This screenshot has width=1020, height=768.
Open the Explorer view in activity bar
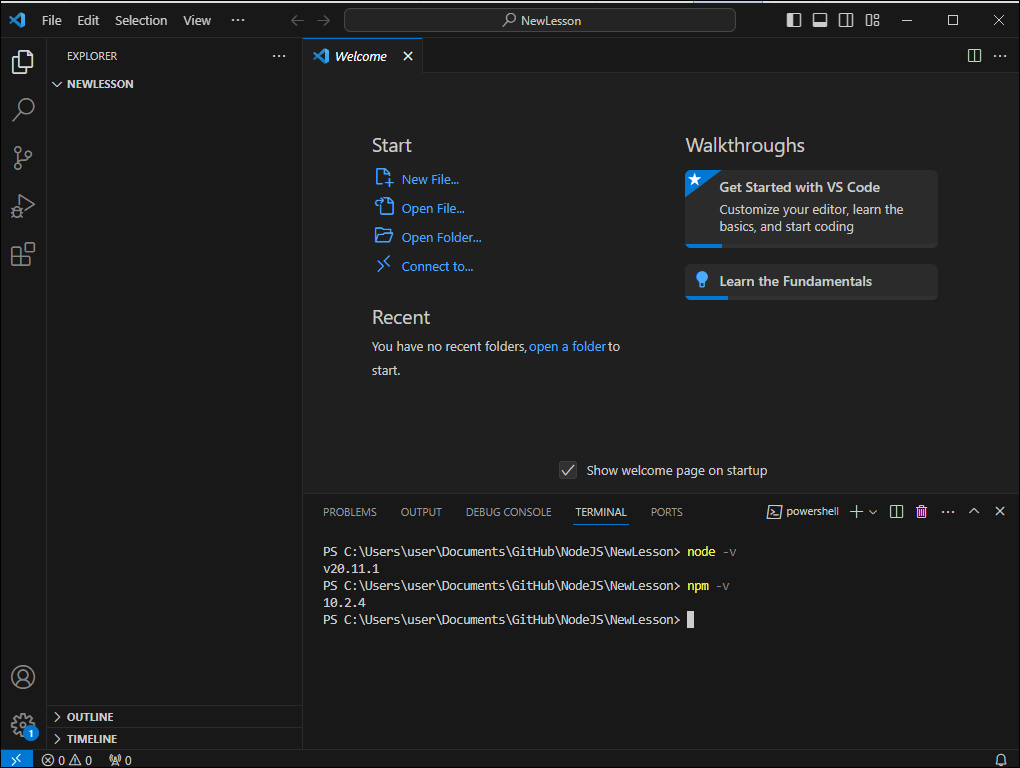[x=23, y=62]
